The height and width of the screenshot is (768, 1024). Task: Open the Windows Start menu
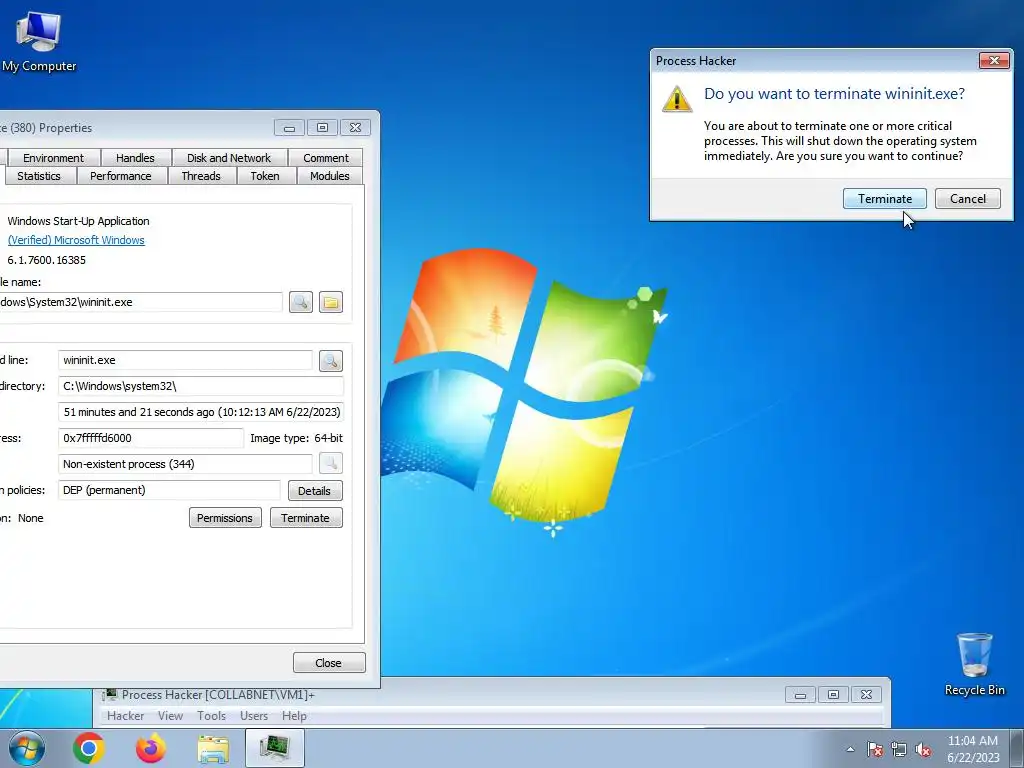[x=27, y=748]
